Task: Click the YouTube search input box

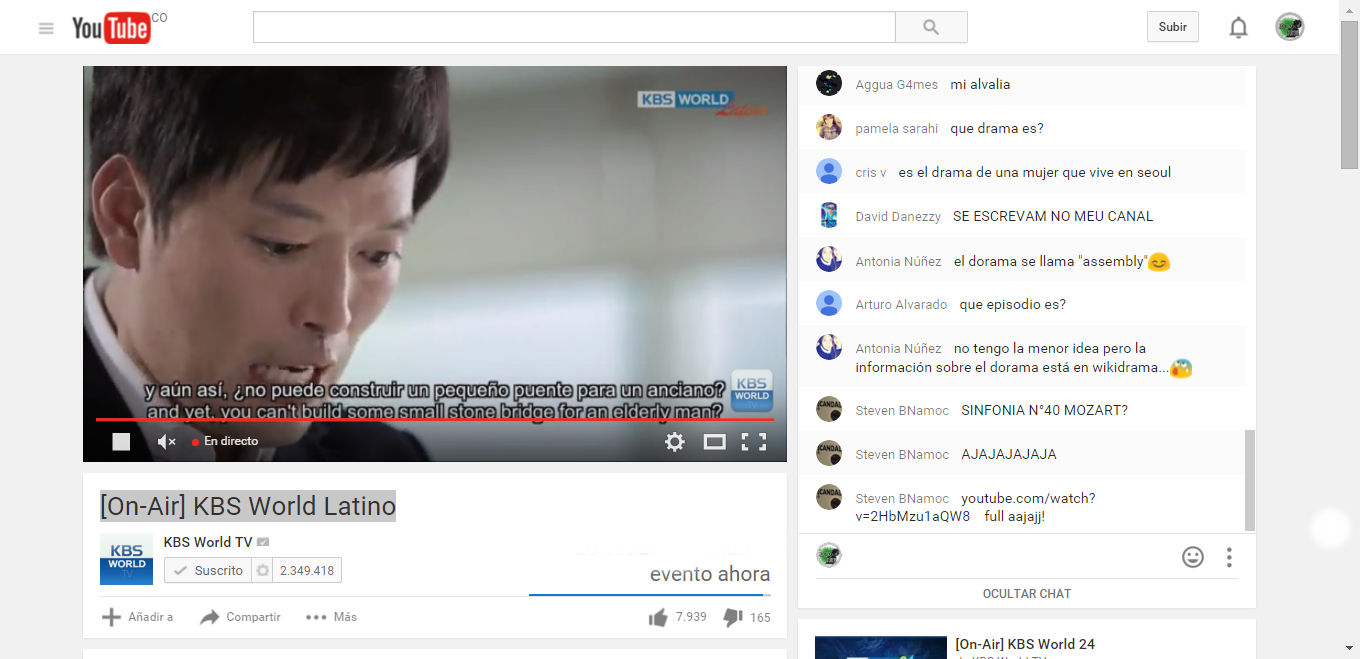Action: 574,27
